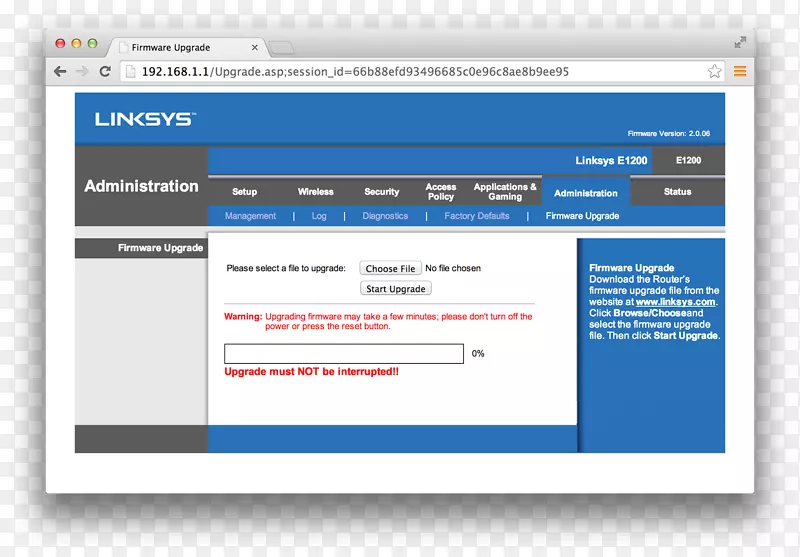
Task: Close the Firmware Upgrade browser tab
Action: click(x=255, y=47)
